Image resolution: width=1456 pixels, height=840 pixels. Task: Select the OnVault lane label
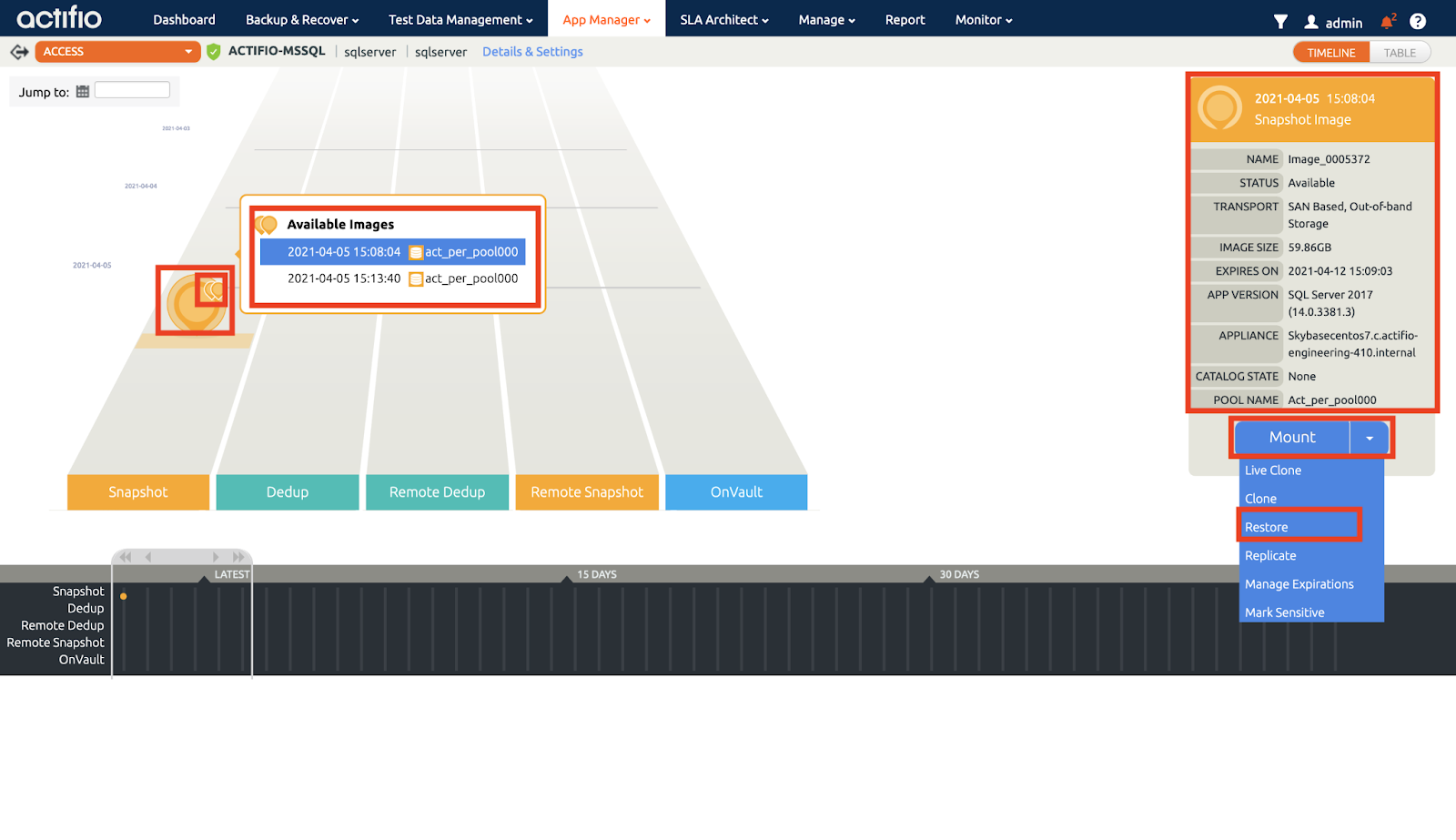click(736, 492)
